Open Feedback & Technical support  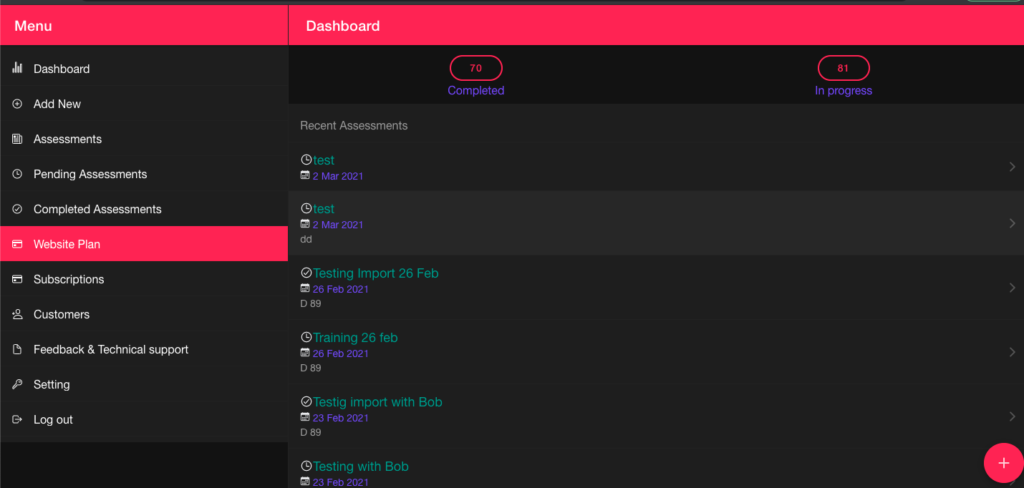[x=144, y=350]
